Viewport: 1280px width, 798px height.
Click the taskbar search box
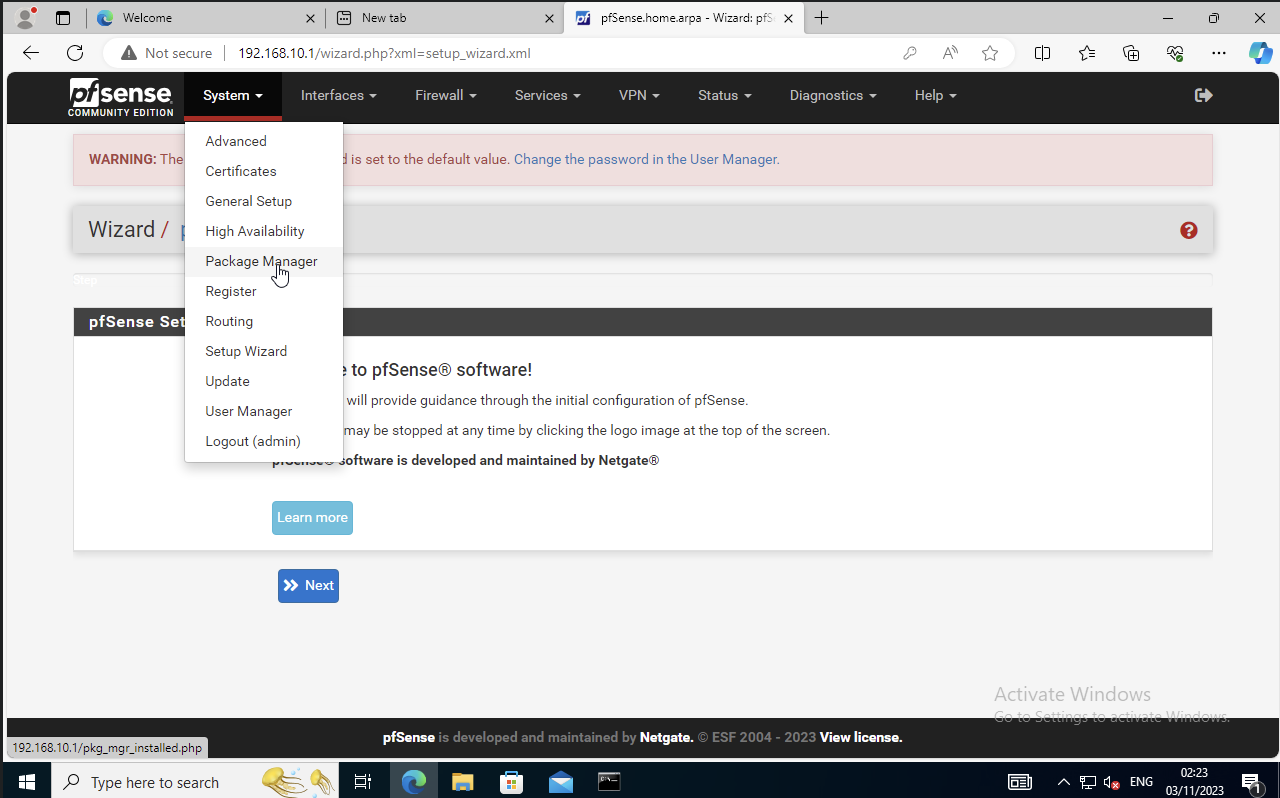pyautogui.click(x=193, y=782)
